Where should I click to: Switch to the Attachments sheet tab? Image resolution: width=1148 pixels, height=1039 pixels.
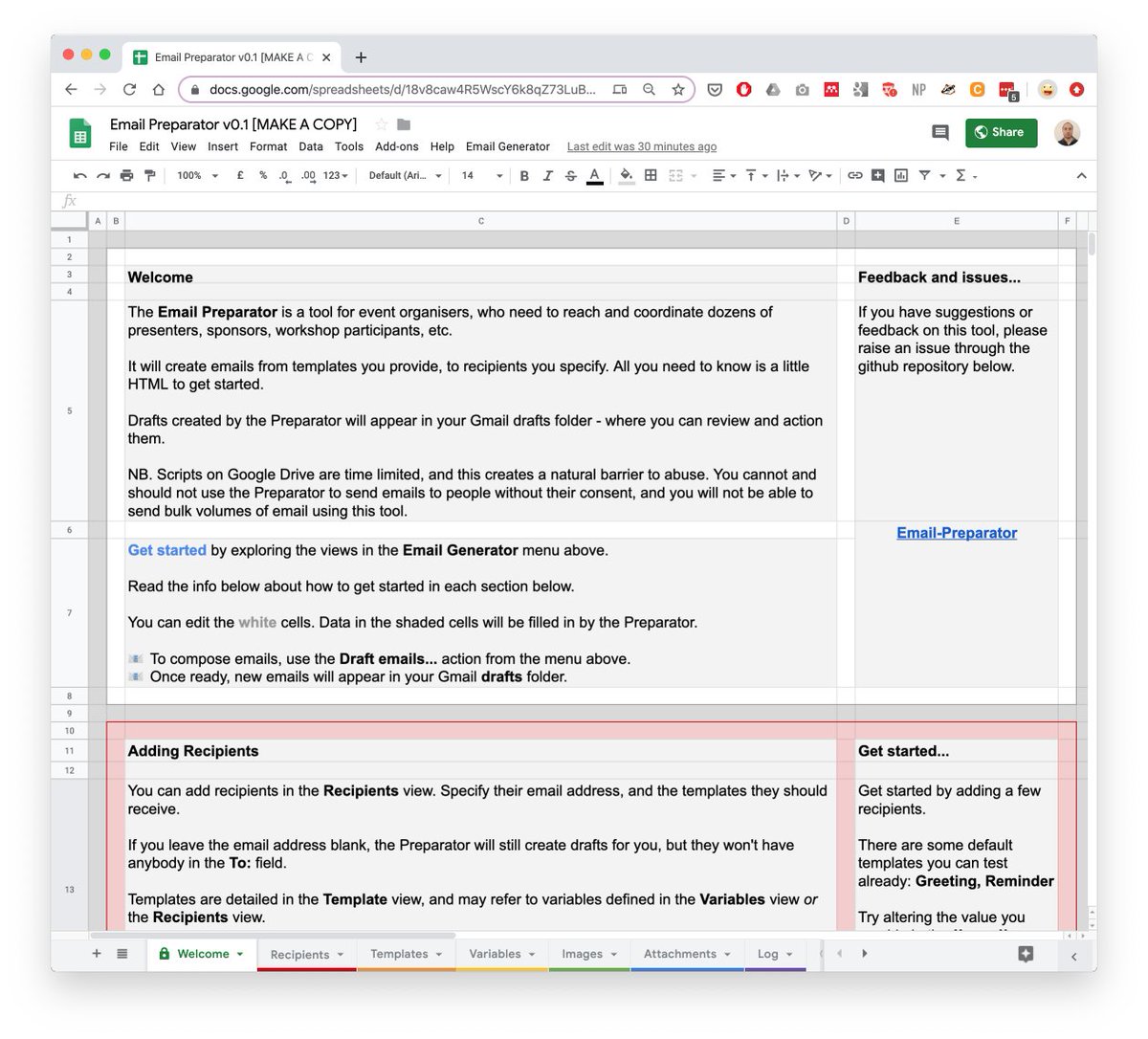tap(687, 954)
